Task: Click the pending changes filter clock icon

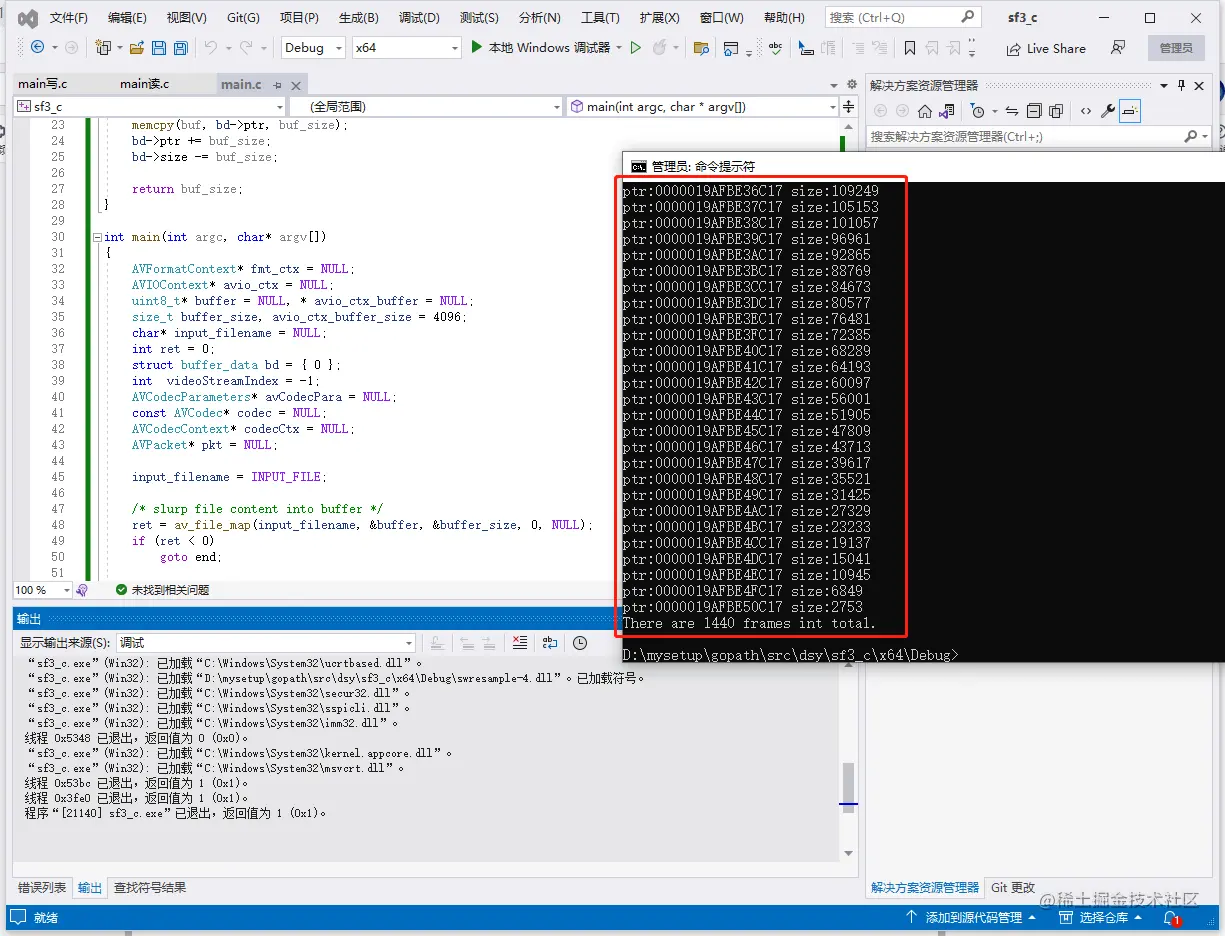Action: coord(978,111)
